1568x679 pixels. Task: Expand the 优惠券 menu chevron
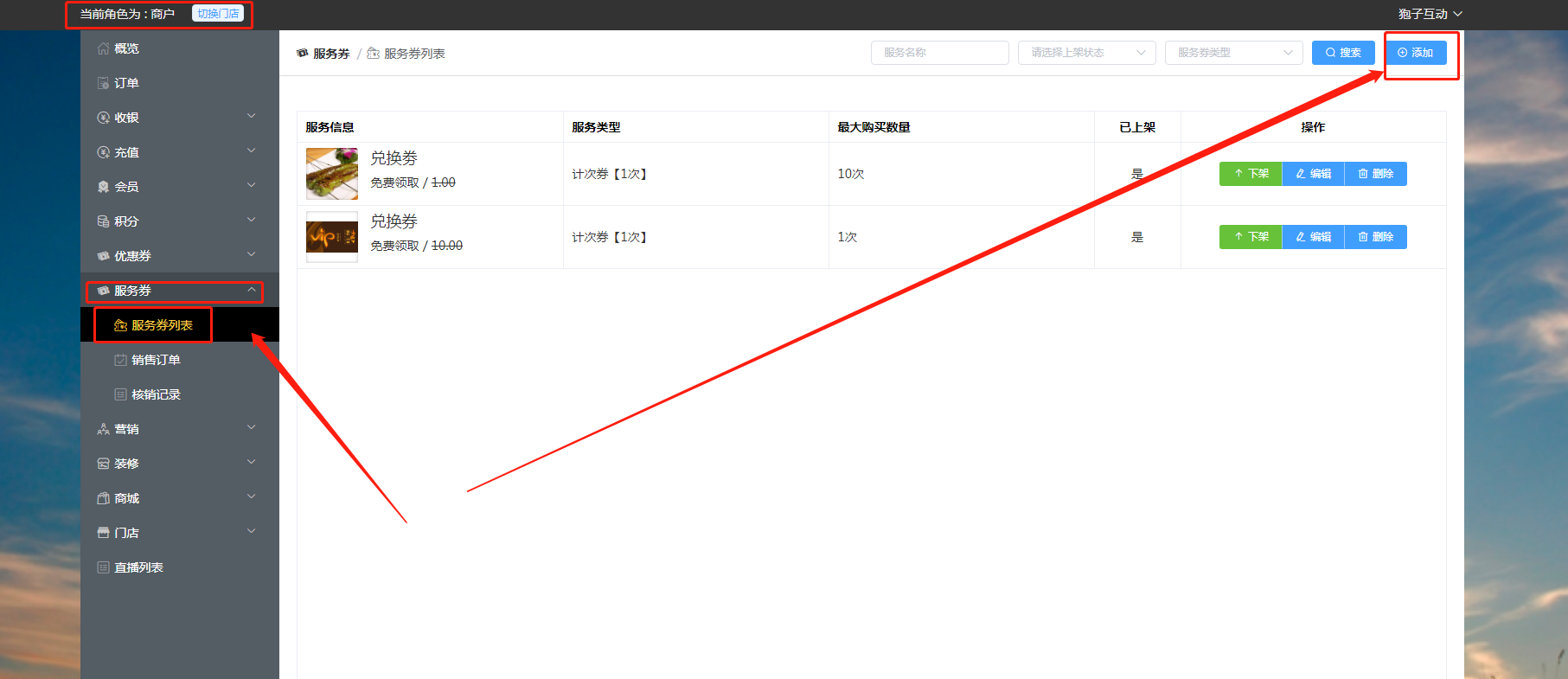pos(252,254)
